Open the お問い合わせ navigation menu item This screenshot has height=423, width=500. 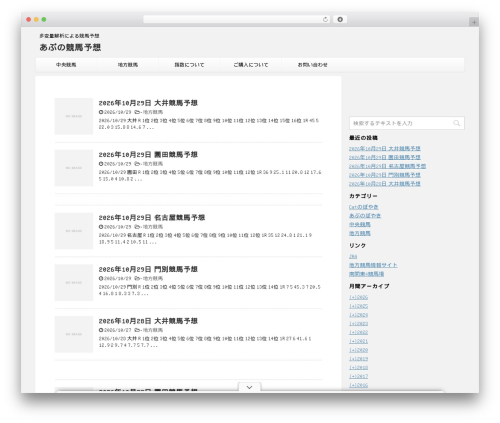coord(312,65)
